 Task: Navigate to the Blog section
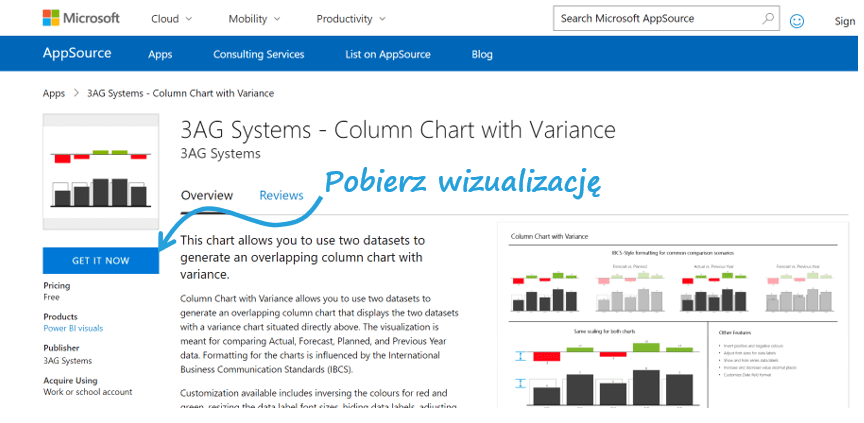[x=482, y=55]
